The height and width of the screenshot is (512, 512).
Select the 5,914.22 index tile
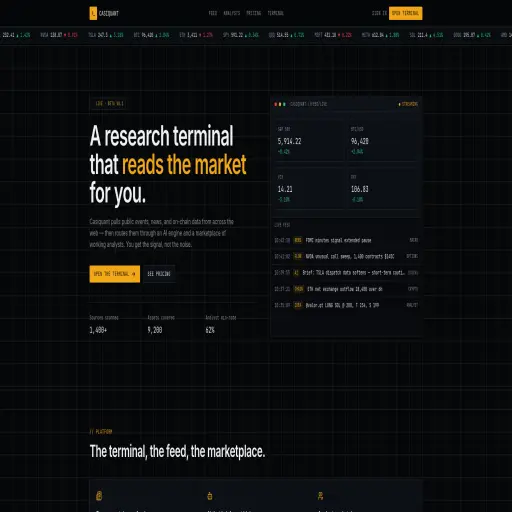pyautogui.click(x=308, y=141)
